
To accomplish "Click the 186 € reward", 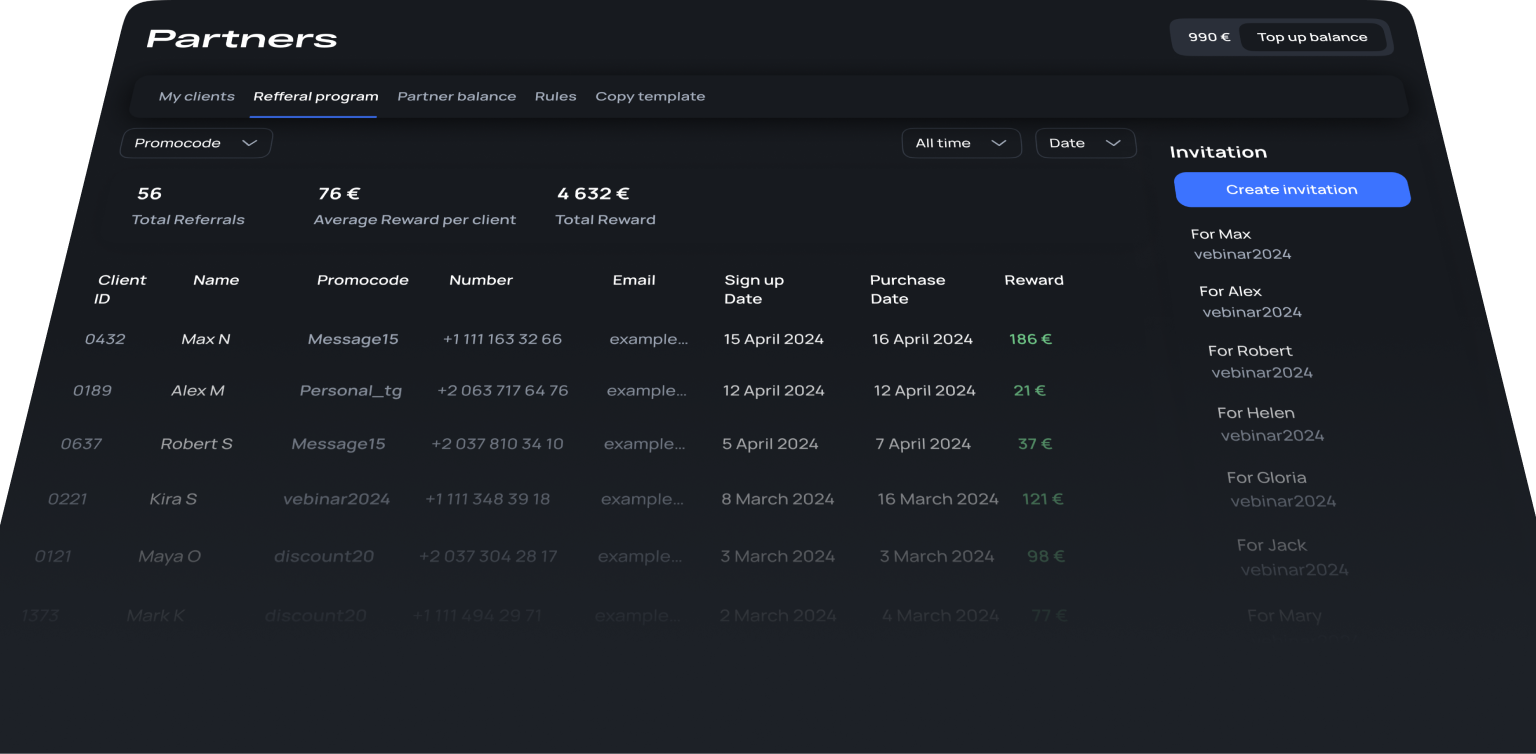I will click(x=1030, y=339).
